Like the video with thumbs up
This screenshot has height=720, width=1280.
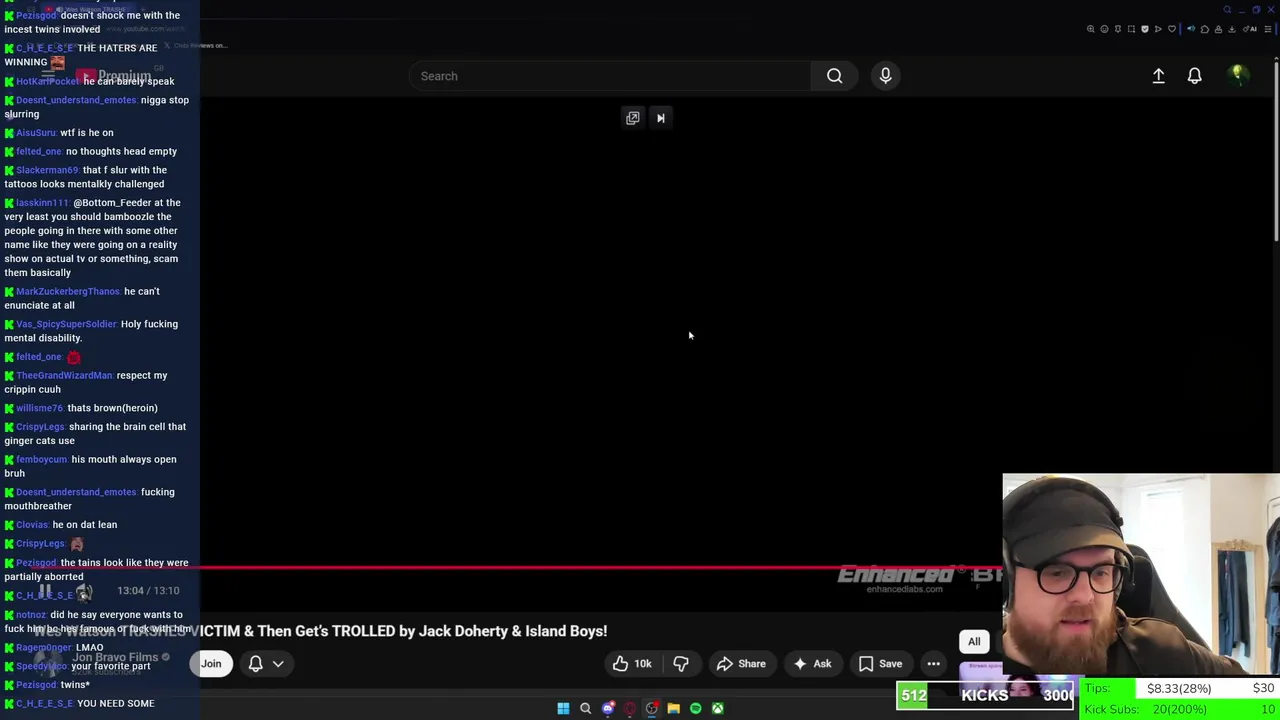(x=632, y=664)
